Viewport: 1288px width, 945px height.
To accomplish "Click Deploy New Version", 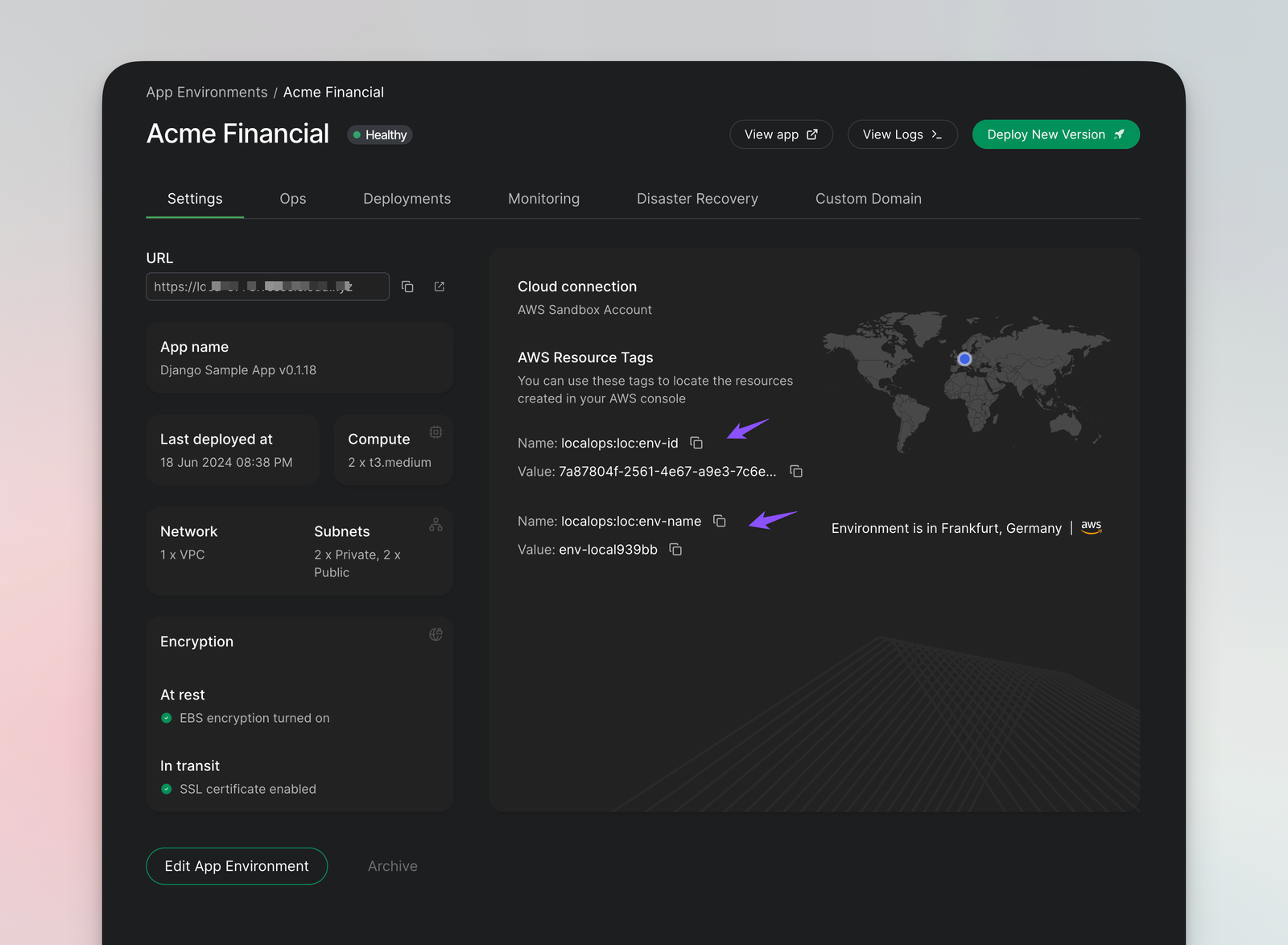I will [x=1056, y=134].
